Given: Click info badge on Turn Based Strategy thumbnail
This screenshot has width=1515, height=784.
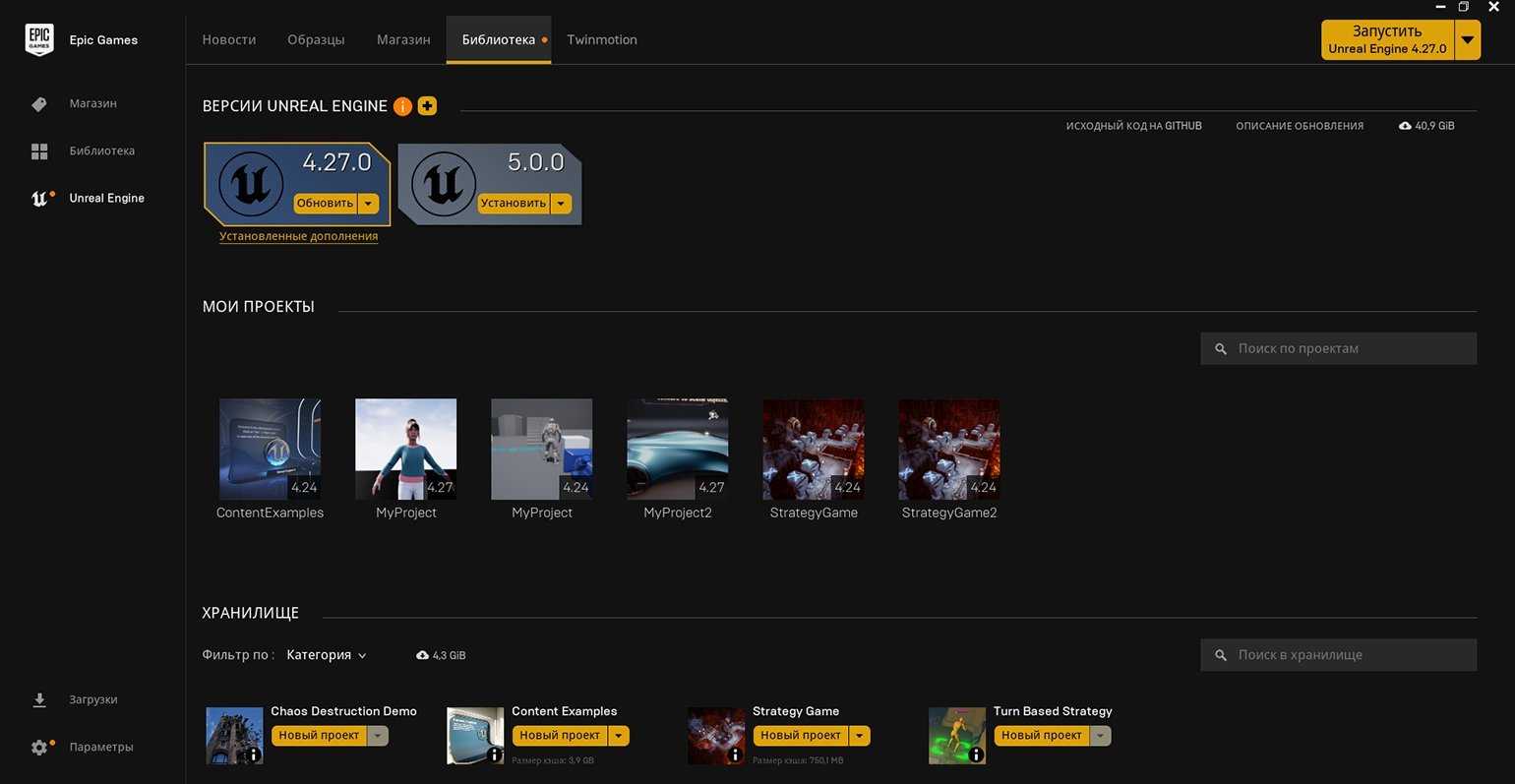Looking at the screenshot, I should (x=976, y=754).
